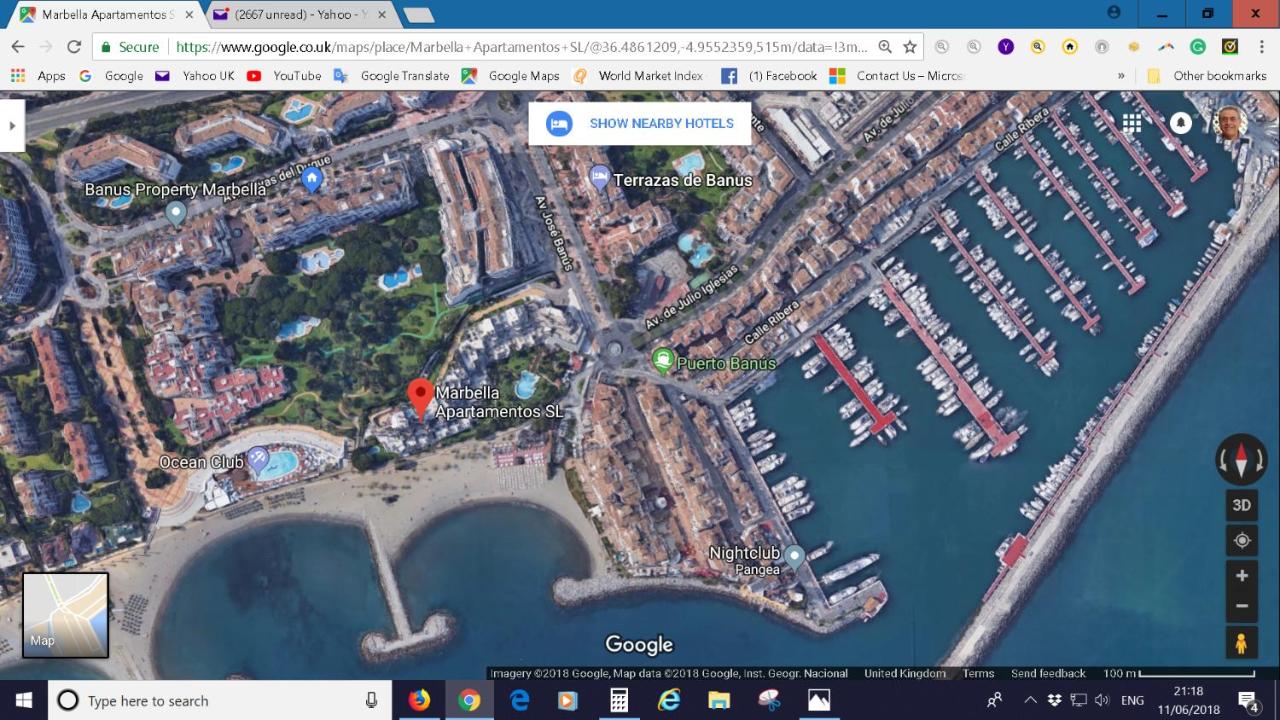Open Chrome menu three dots
Viewport: 1280px width, 720px height.
tap(1262, 47)
